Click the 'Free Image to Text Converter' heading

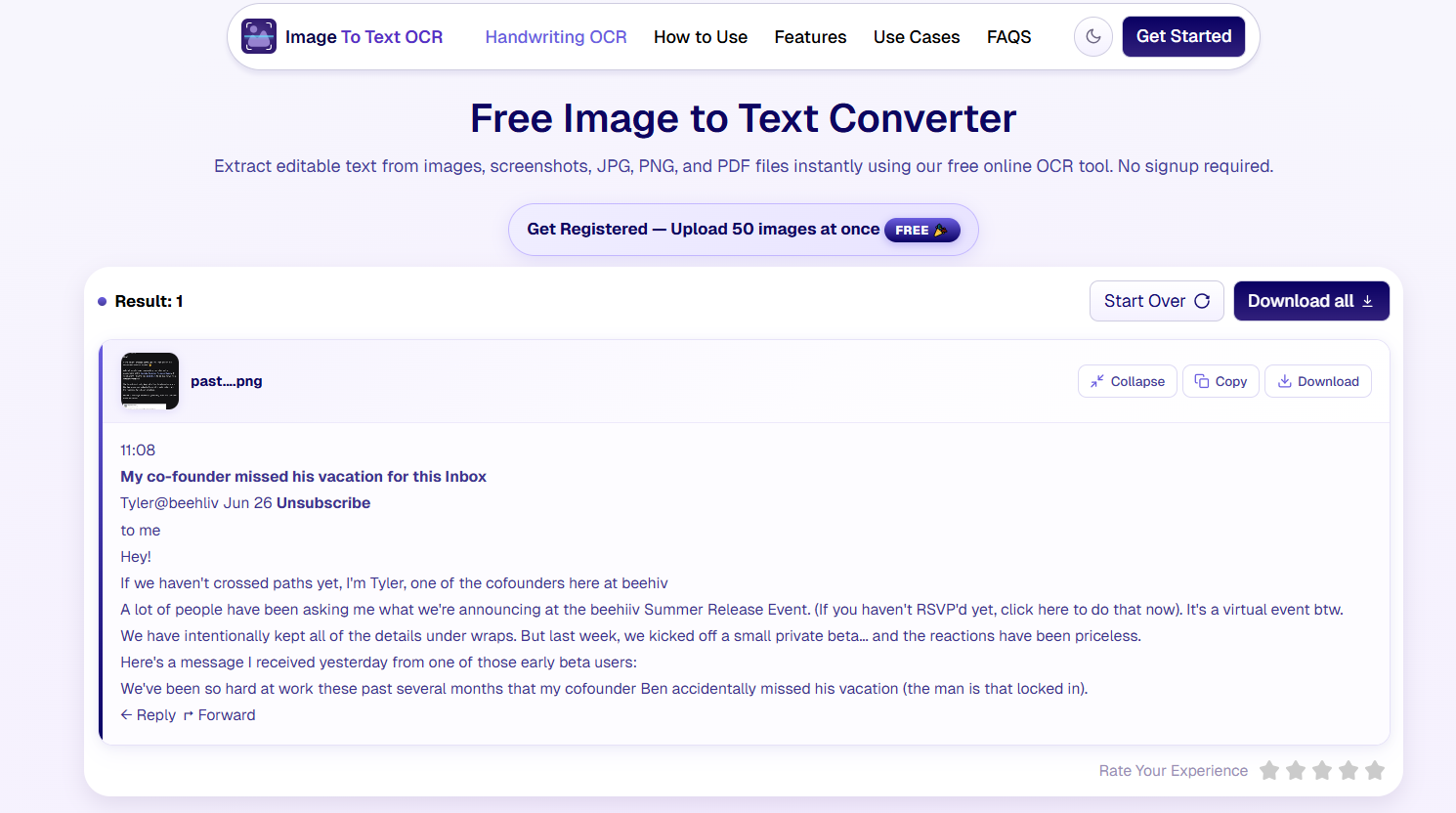pos(744,118)
